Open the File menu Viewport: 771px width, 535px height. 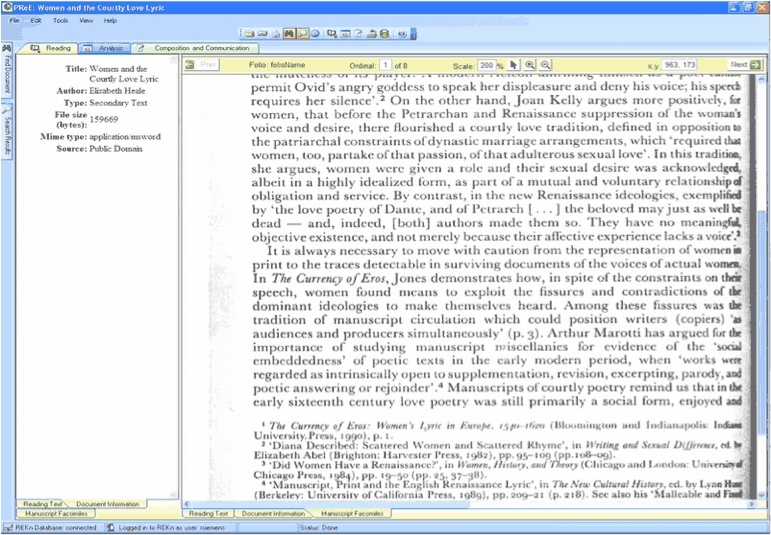pos(14,21)
